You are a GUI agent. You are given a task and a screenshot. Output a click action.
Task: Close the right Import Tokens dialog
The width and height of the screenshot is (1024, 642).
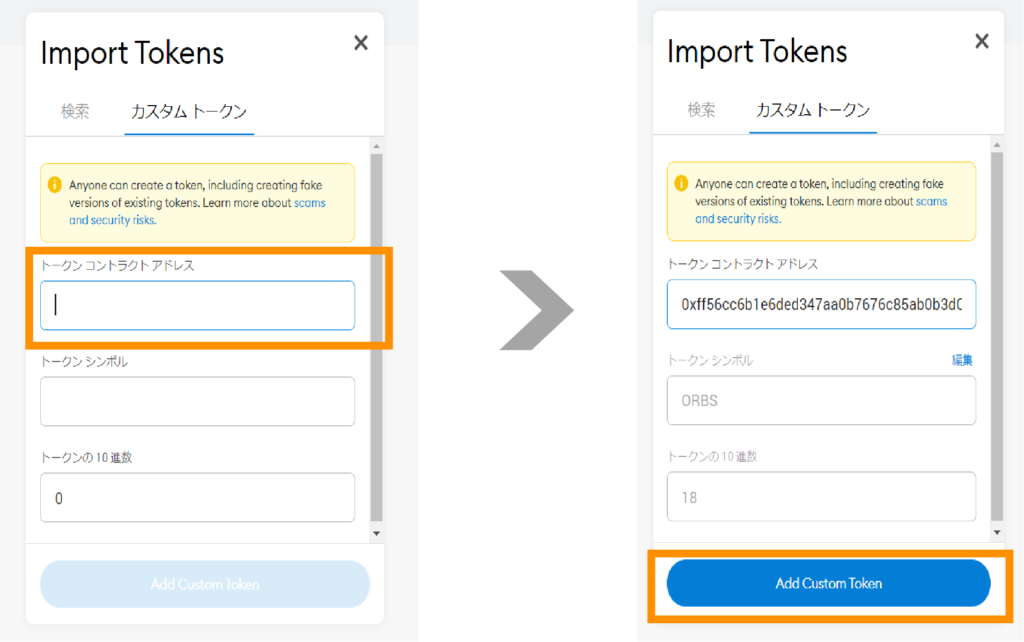981,41
